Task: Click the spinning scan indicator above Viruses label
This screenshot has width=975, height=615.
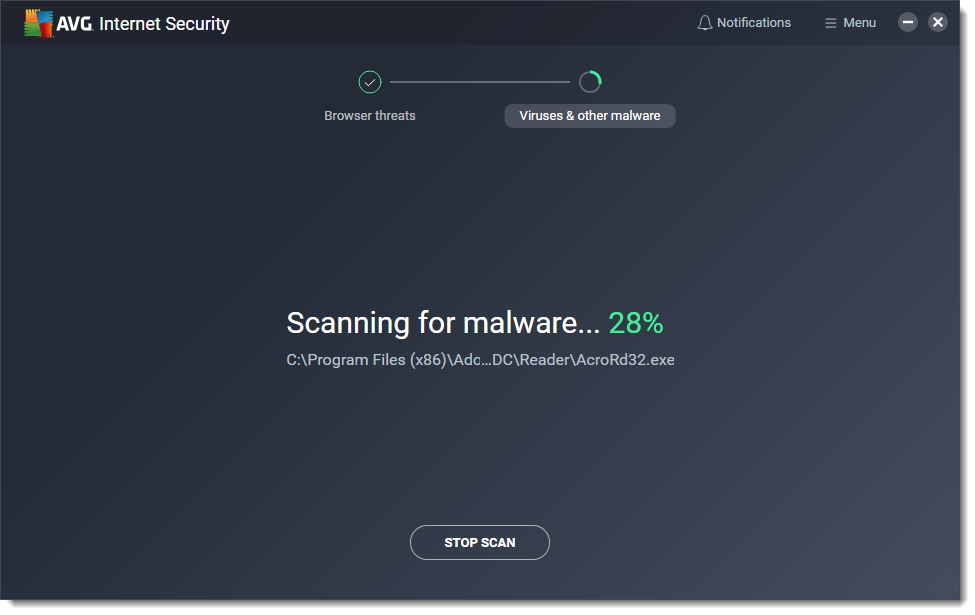Action: click(x=590, y=81)
